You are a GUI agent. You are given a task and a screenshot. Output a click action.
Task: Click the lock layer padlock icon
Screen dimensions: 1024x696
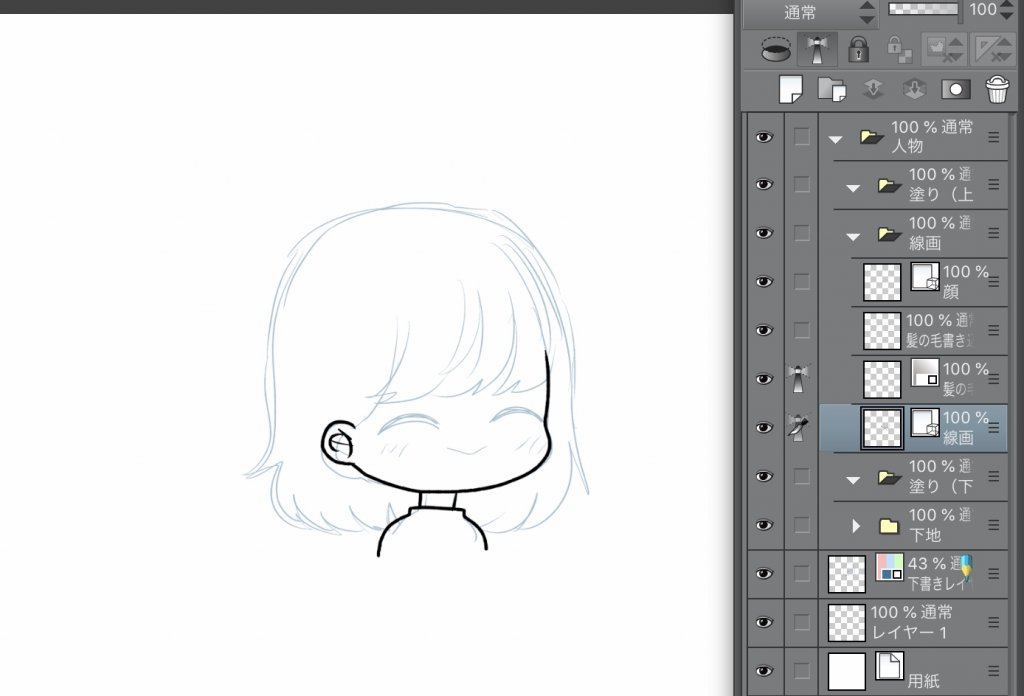tap(858, 49)
